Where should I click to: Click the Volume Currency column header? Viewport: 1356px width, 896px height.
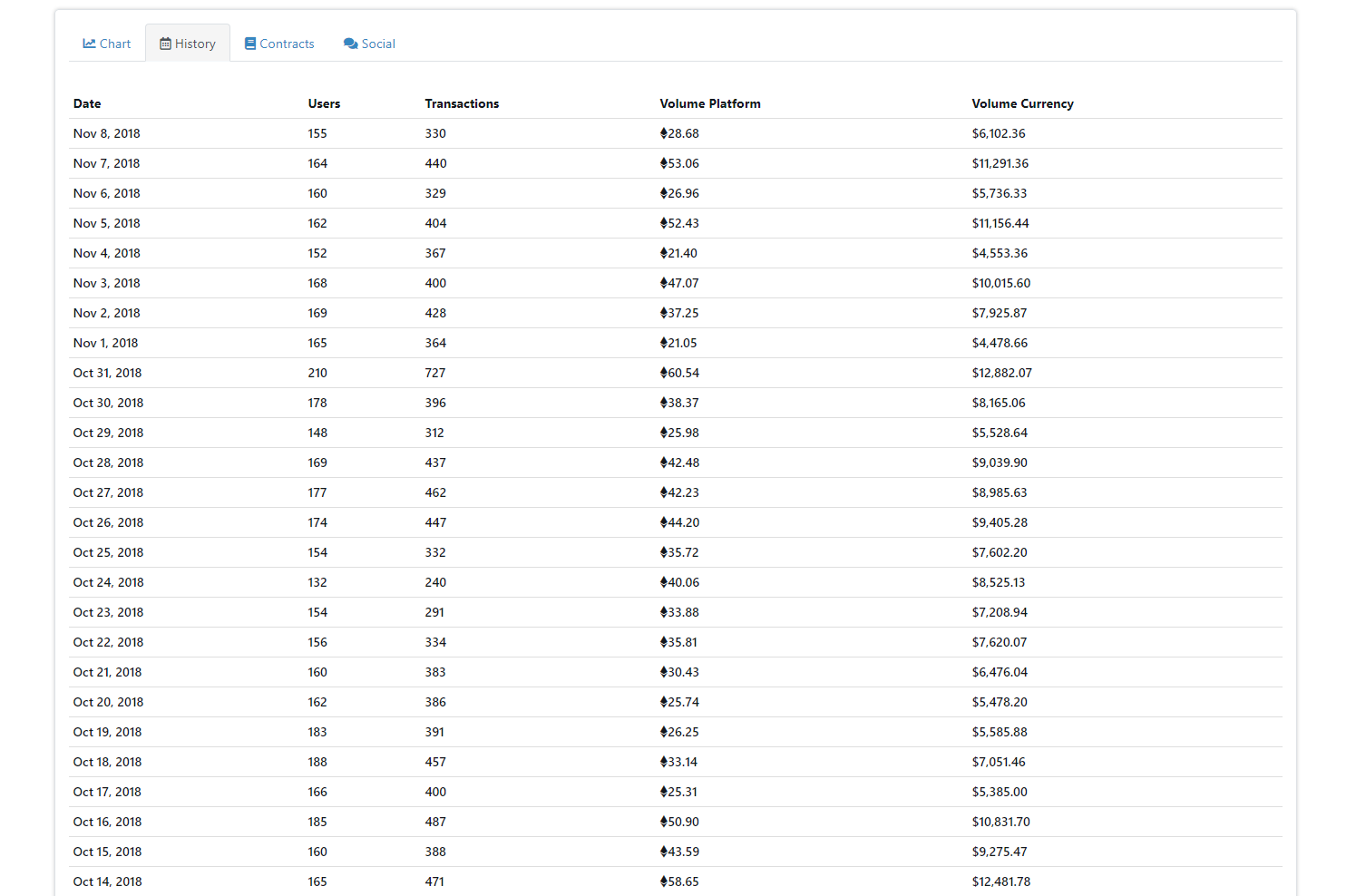(1022, 103)
